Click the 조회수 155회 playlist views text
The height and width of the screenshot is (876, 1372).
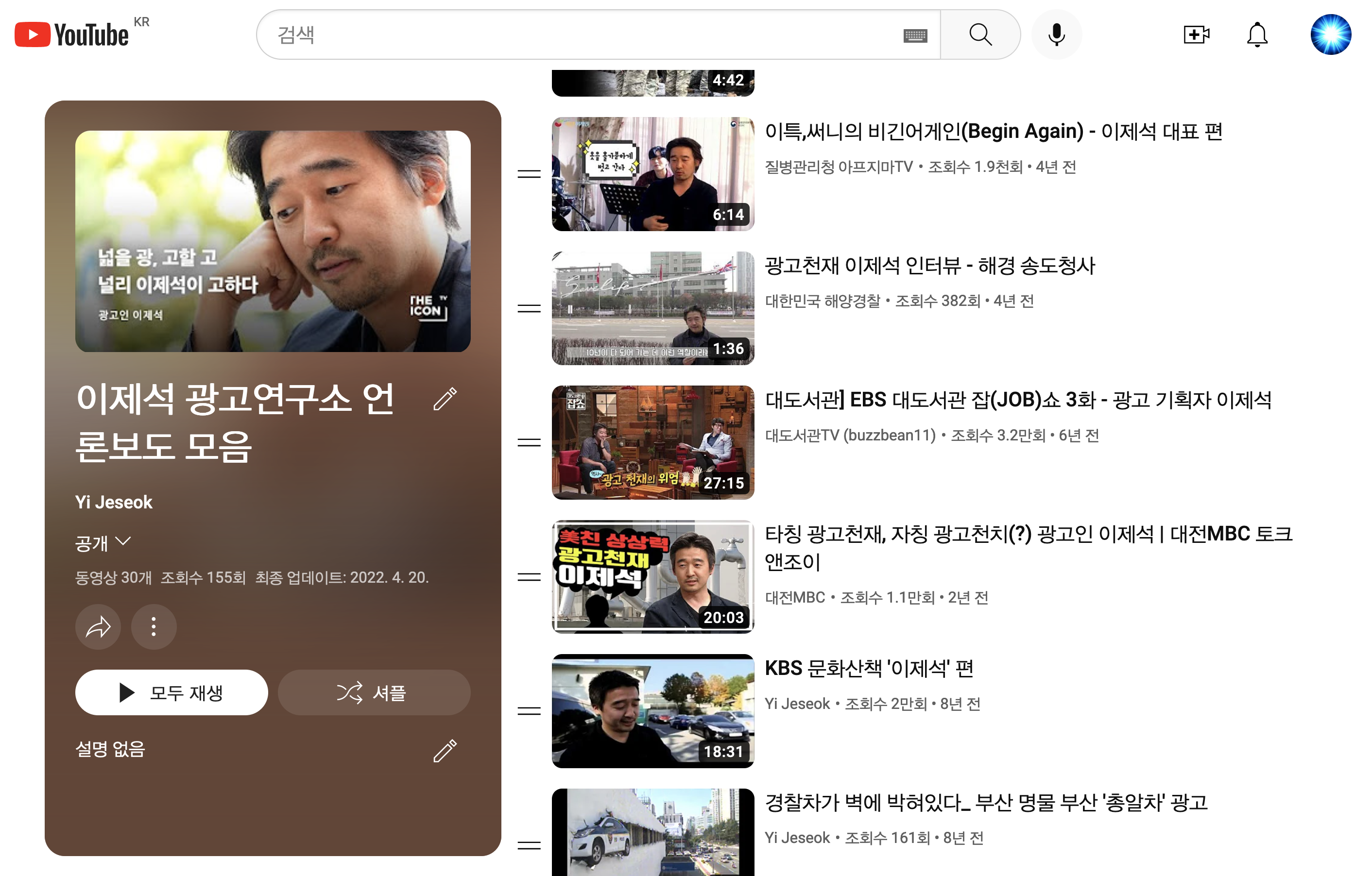204,577
